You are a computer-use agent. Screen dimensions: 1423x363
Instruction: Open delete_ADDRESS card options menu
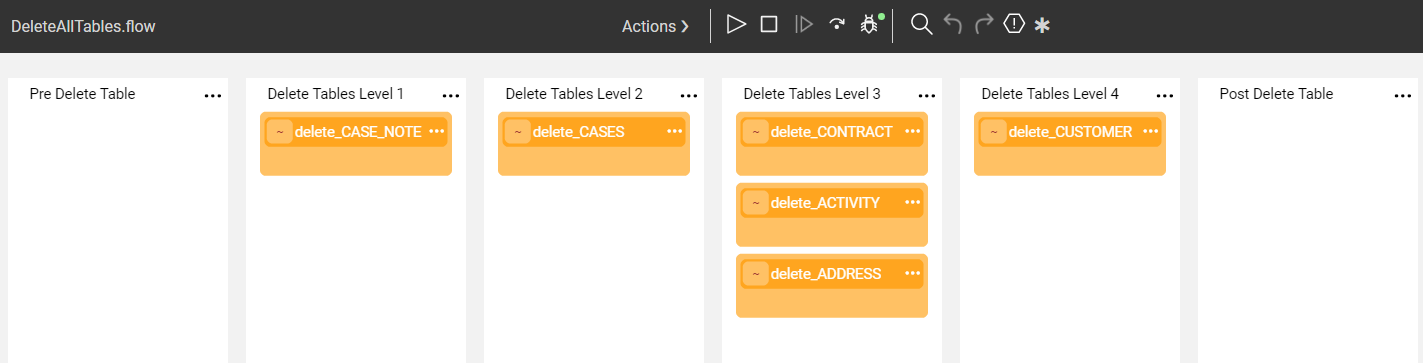[912, 273]
